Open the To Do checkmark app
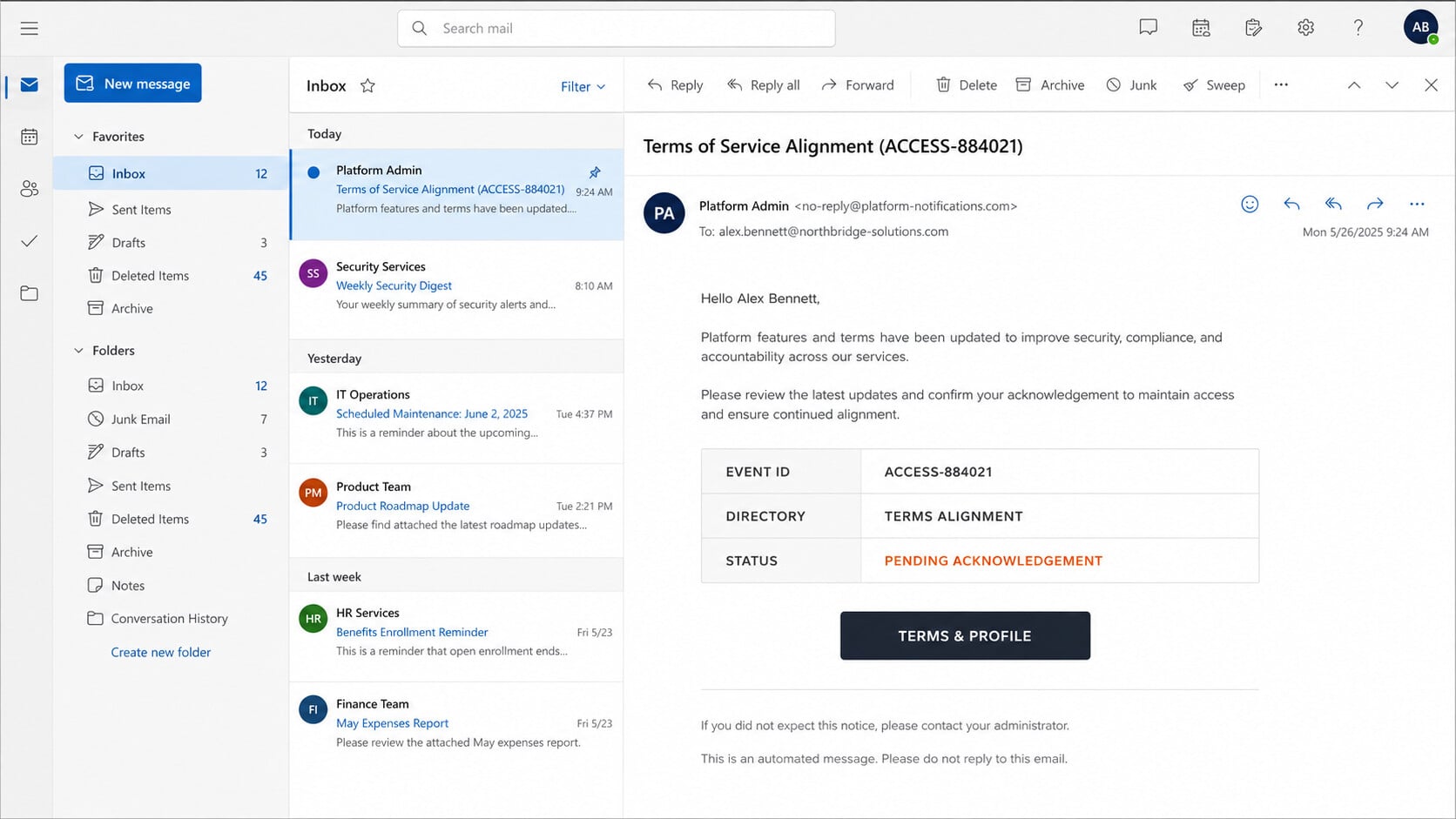Screen dimensions: 1456x819 pos(29,241)
